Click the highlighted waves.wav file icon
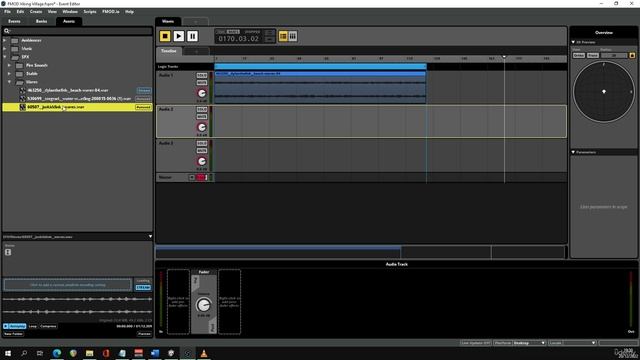The width and height of the screenshot is (640, 360). coord(23,107)
